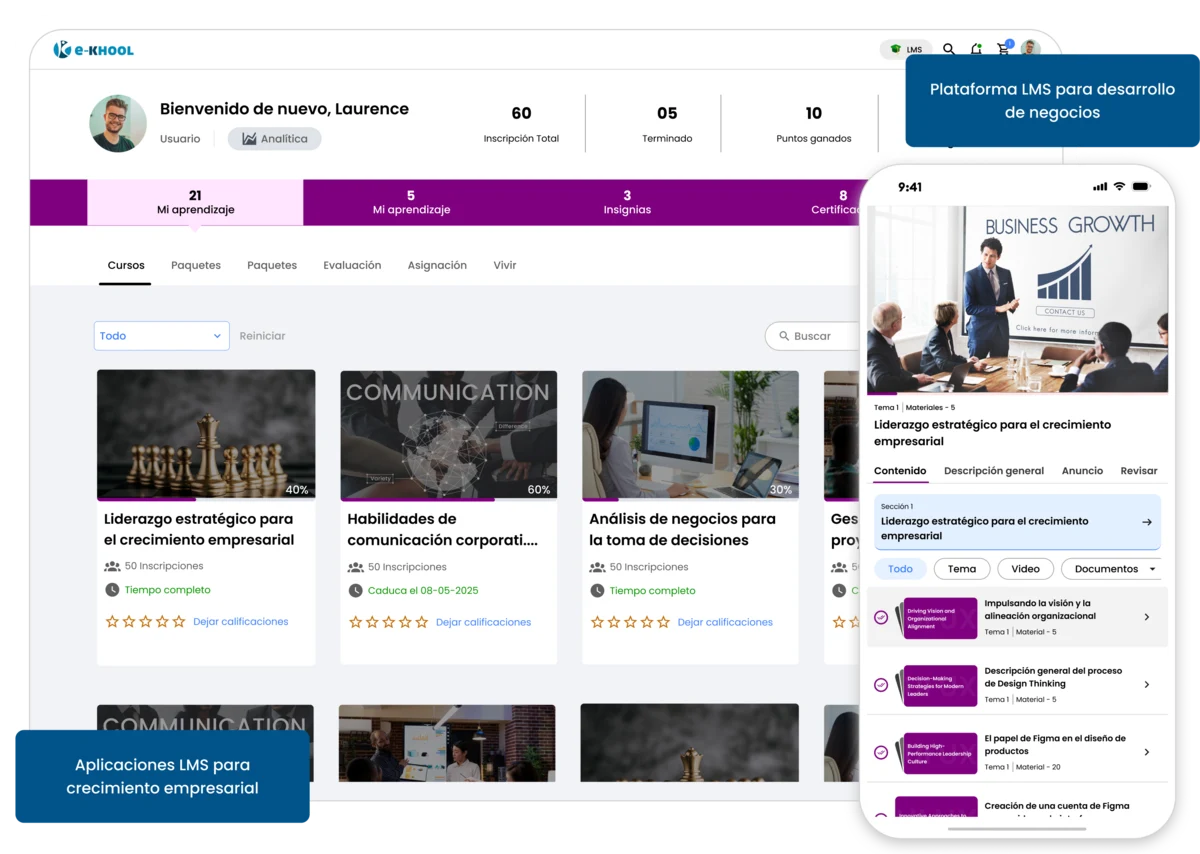The image size is (1200, 854).
Task: Toggle the green LMS switch in the header
Action: [905, 48]
